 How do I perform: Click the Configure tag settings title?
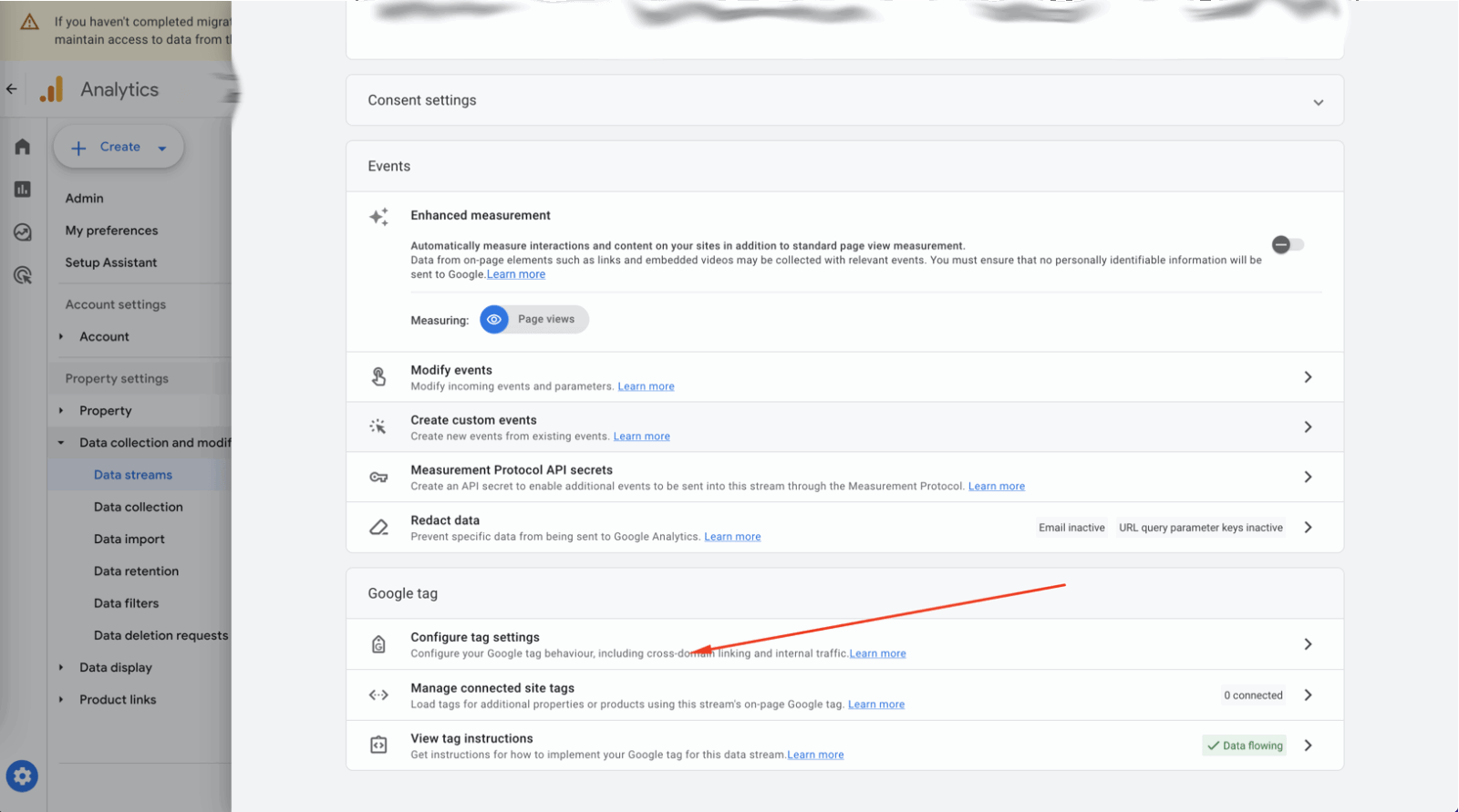point(475,637)
